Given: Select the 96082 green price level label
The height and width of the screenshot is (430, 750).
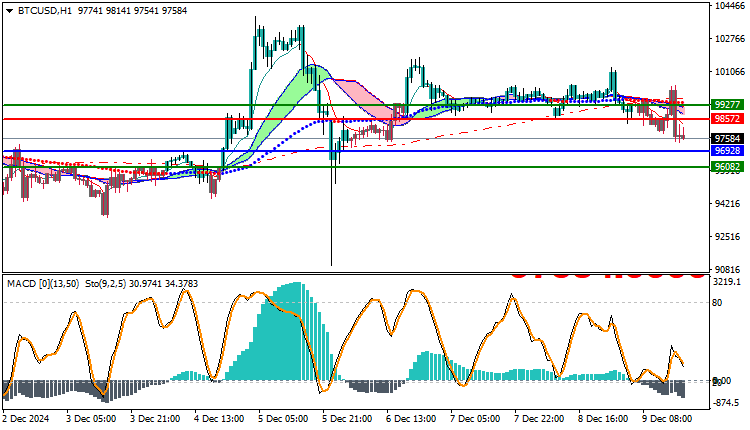Looking at the screenshot, I should [727, 166].
